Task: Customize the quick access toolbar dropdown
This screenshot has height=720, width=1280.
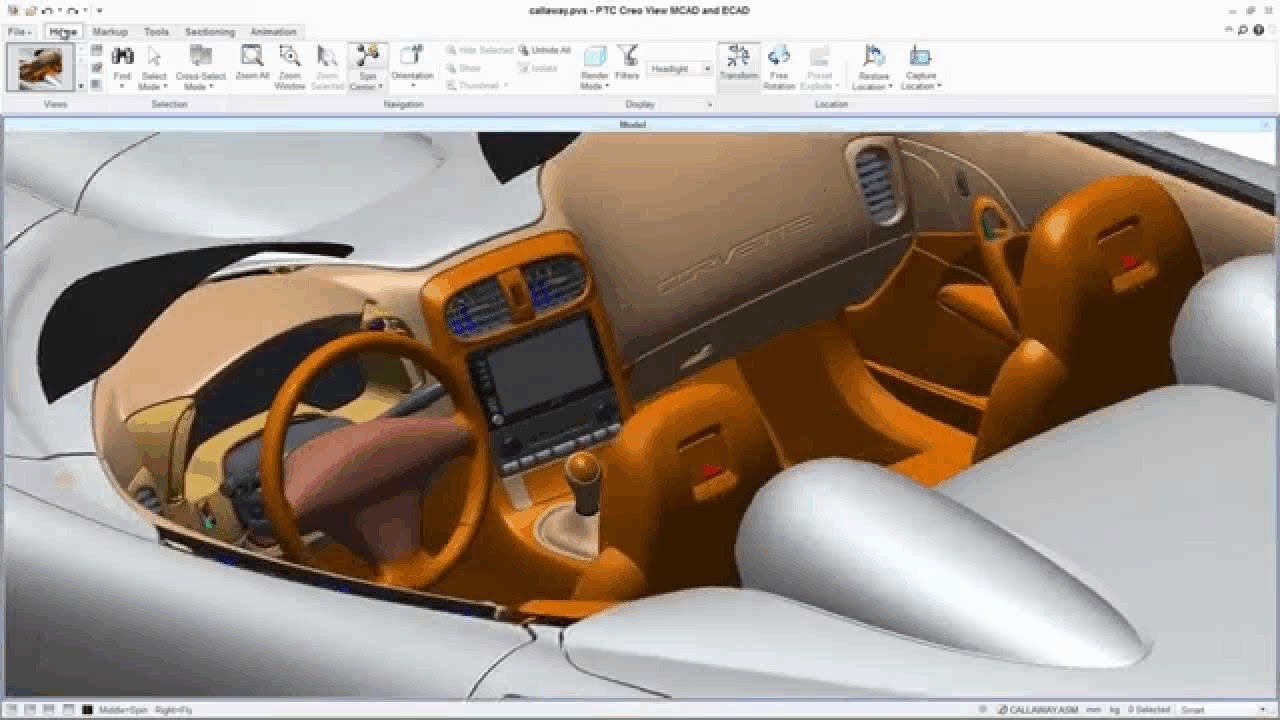Action: pyautogui.click(x=100, y=11)
